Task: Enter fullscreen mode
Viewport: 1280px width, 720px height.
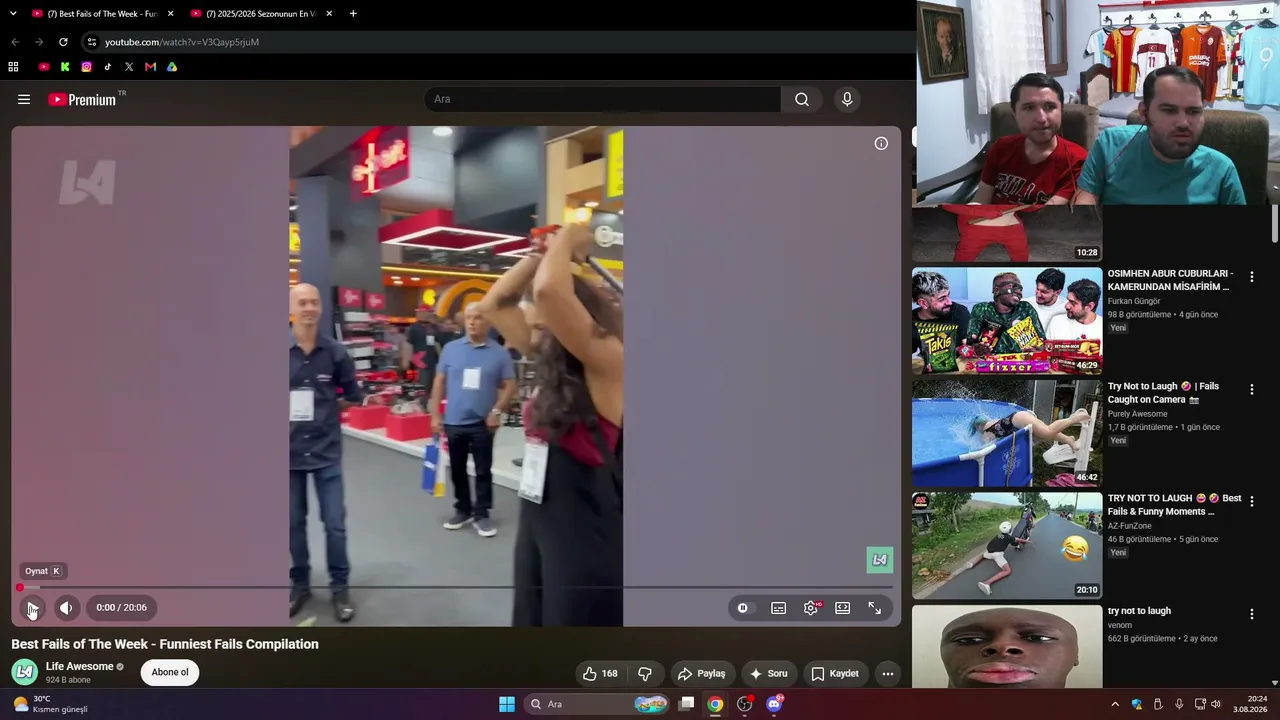Action: pyautogui.click(x=875, y=608)
